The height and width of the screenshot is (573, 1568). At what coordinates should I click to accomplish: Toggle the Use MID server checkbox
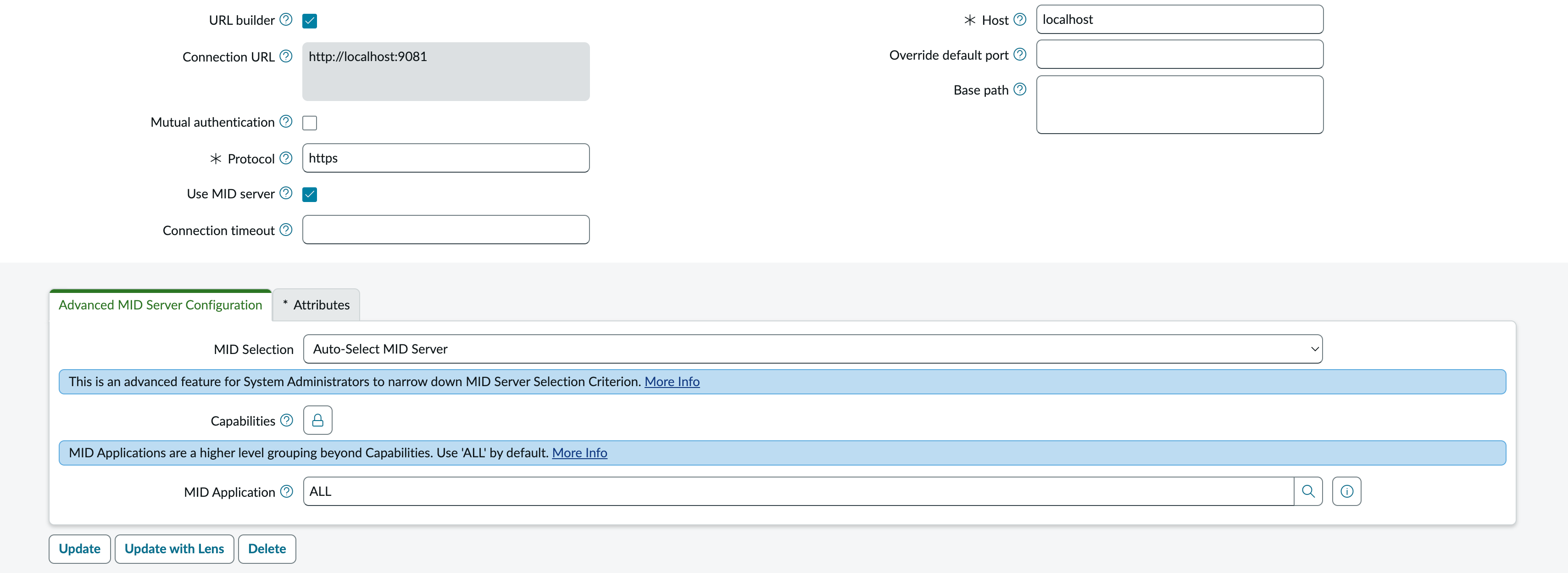coord(309,194)
